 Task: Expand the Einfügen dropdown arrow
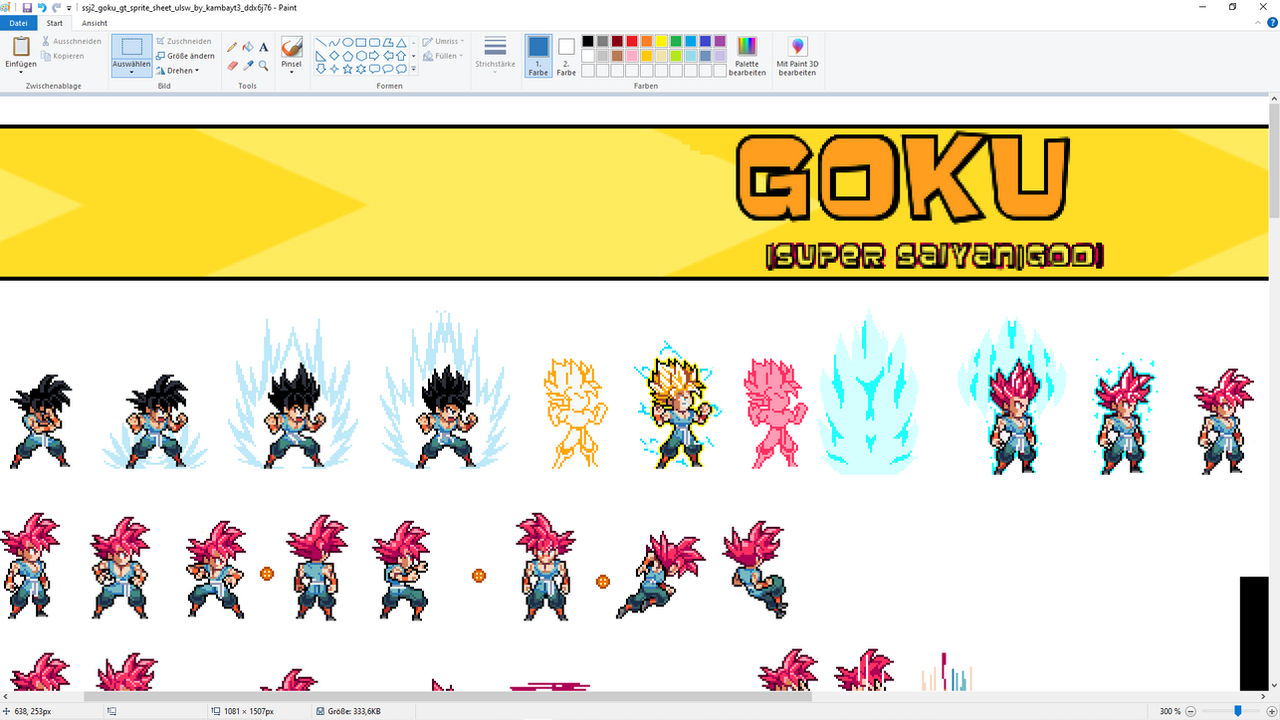tap(21, 72)
